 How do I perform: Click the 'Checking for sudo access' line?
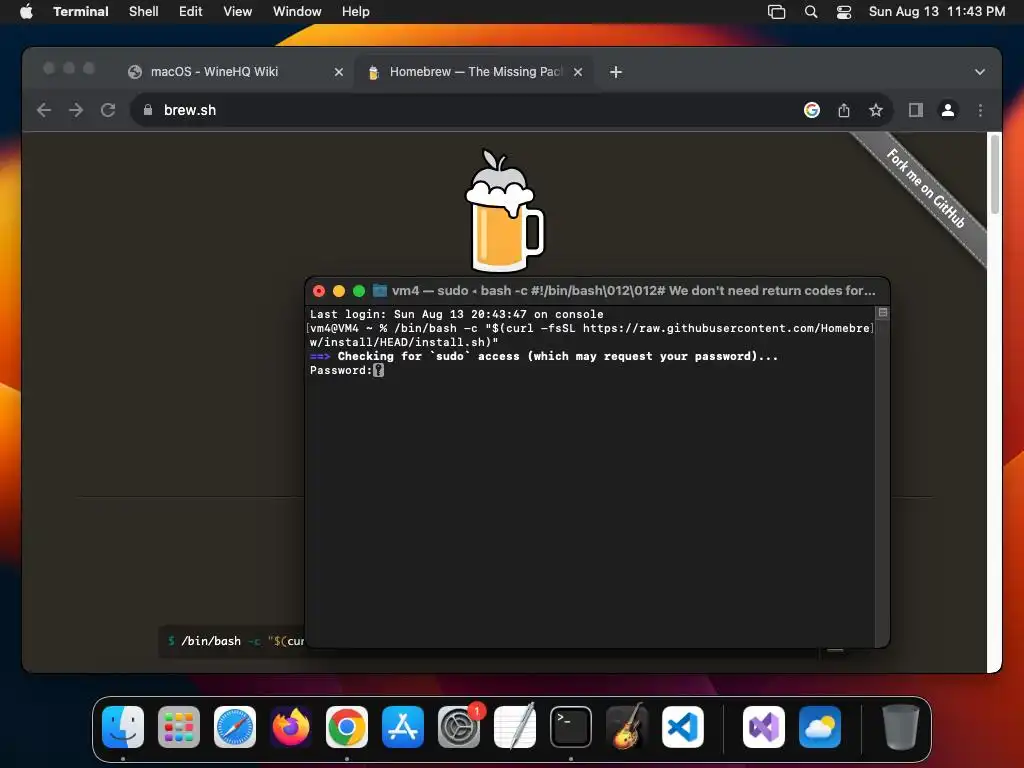(544, 357)
